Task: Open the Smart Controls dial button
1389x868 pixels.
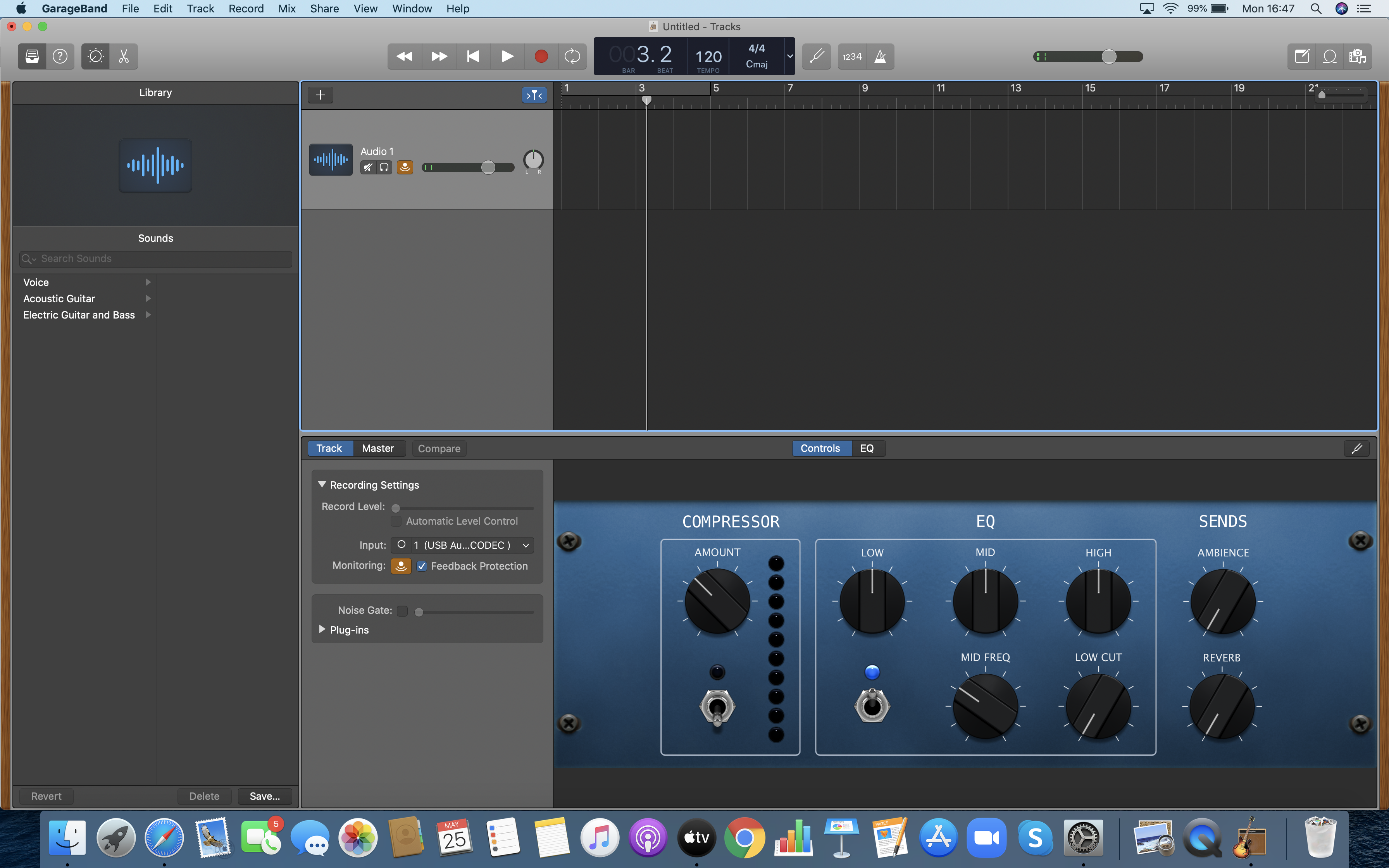Action: pyautogui.click(x=95, y=56)
